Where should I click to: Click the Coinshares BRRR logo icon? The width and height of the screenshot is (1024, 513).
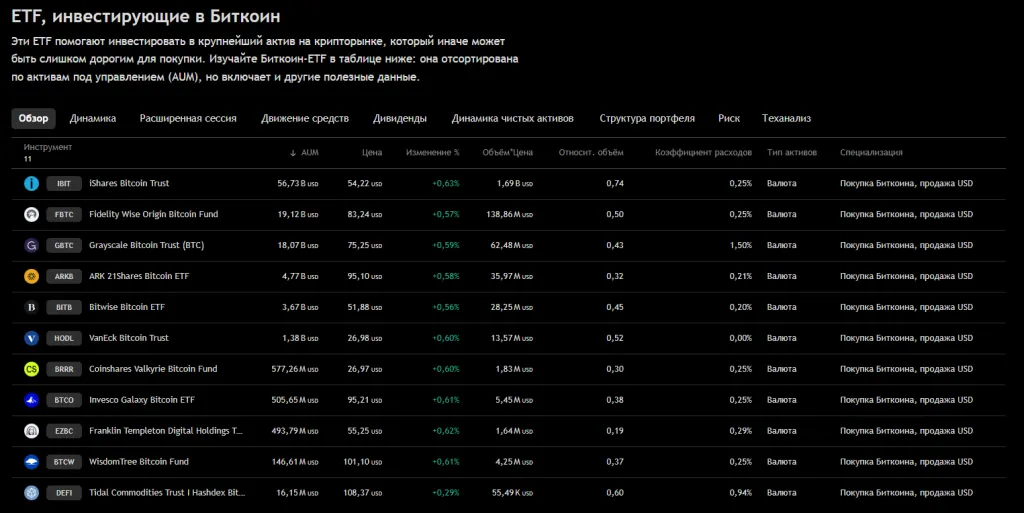[x=31, y=369]
